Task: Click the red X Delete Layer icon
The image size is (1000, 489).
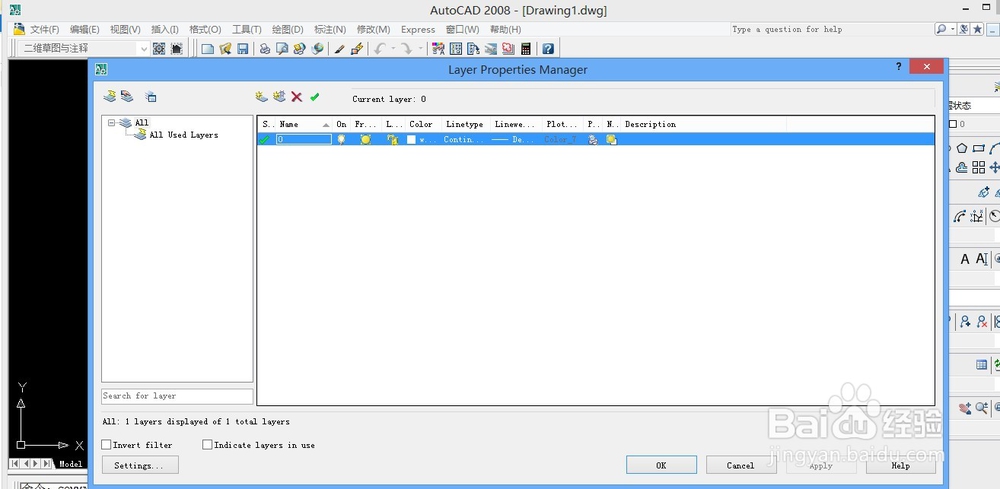Action: (x=297, y=96)
